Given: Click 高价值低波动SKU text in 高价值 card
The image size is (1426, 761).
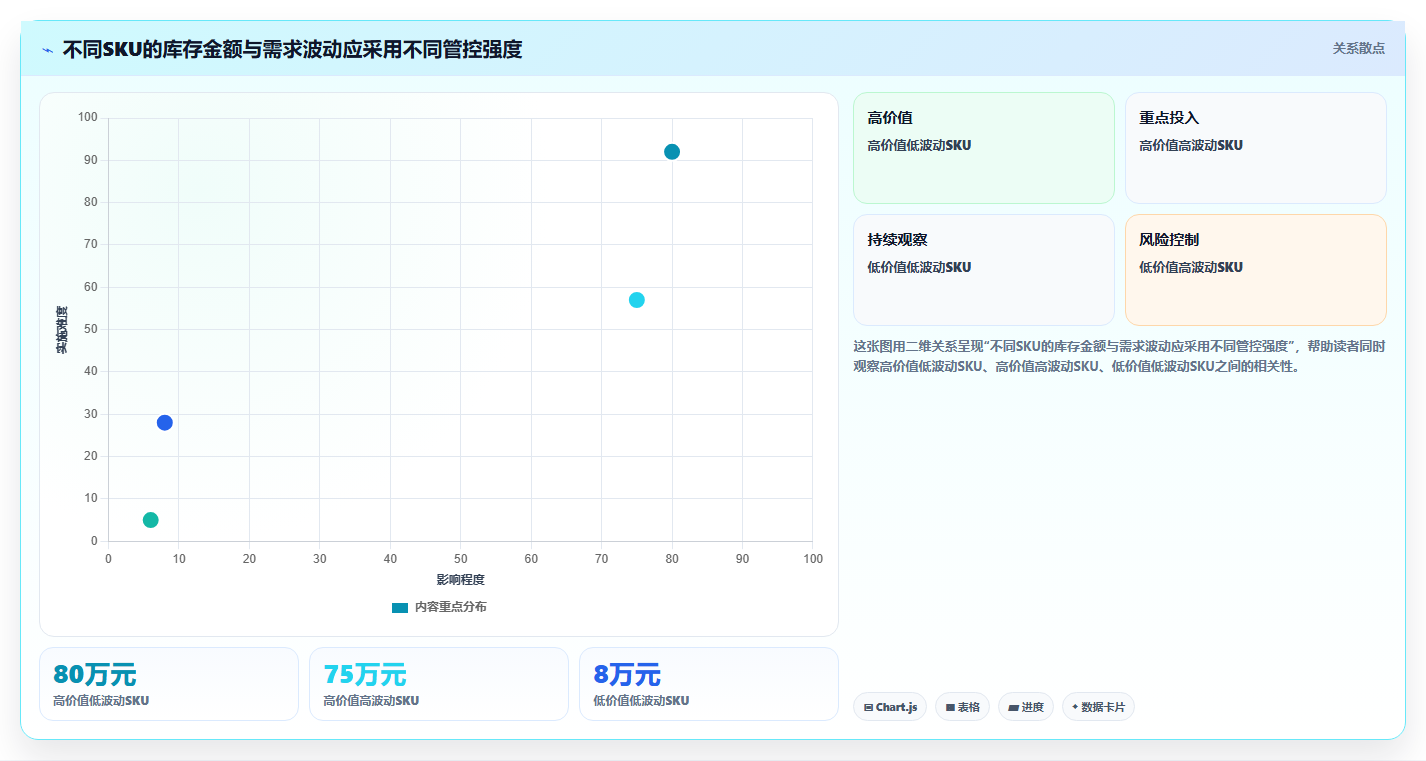Looking at the screenshot, I should pos(919,145).
